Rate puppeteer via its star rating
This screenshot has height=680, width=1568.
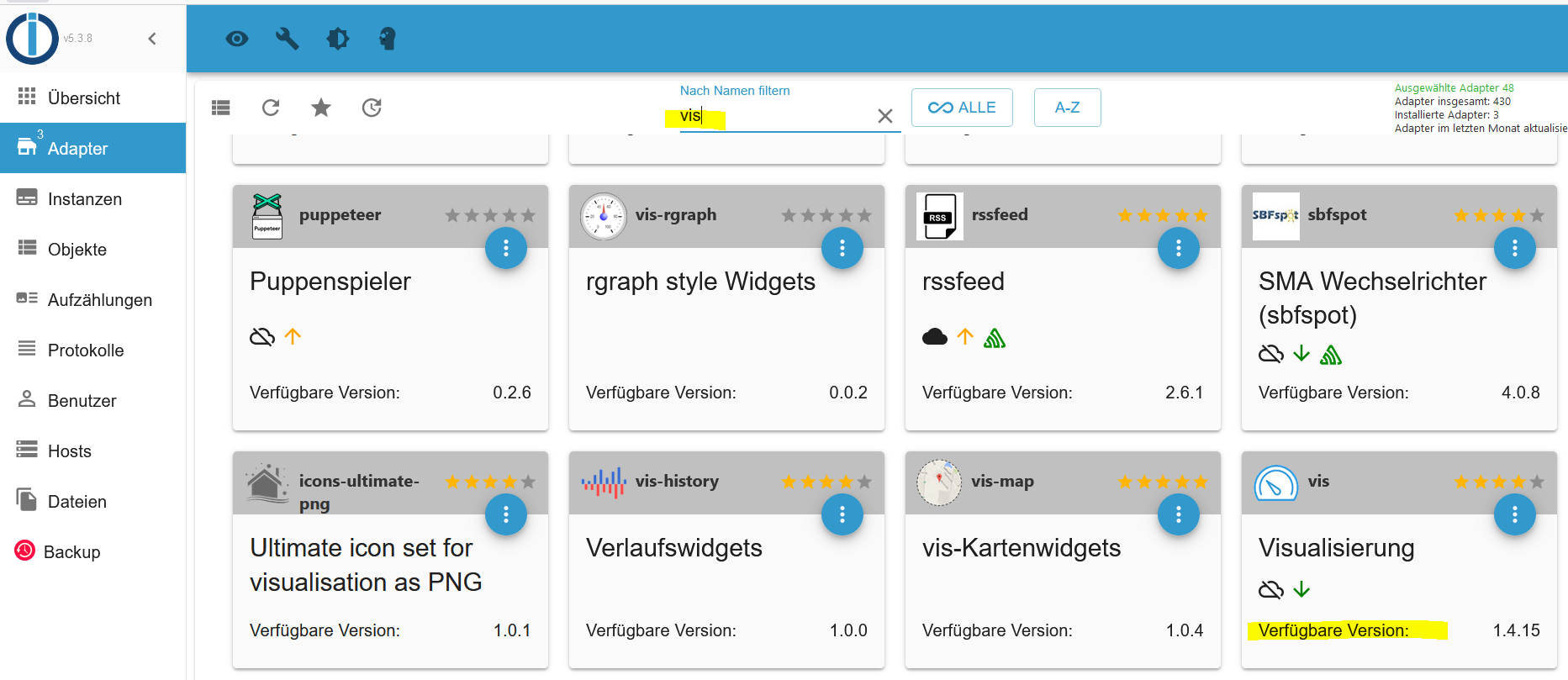(490, 215)
